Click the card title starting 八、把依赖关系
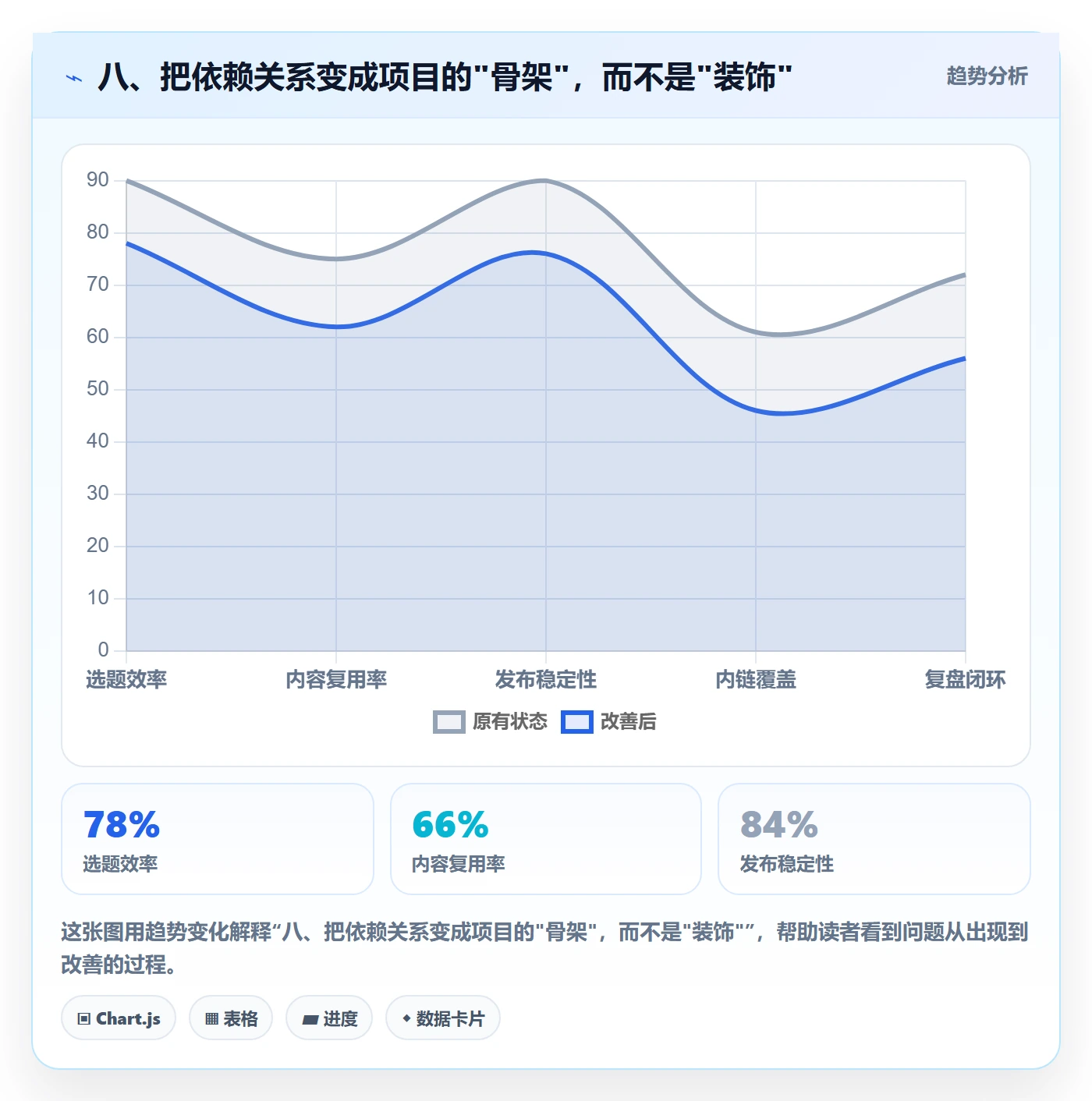 click(x=445, y=77)
